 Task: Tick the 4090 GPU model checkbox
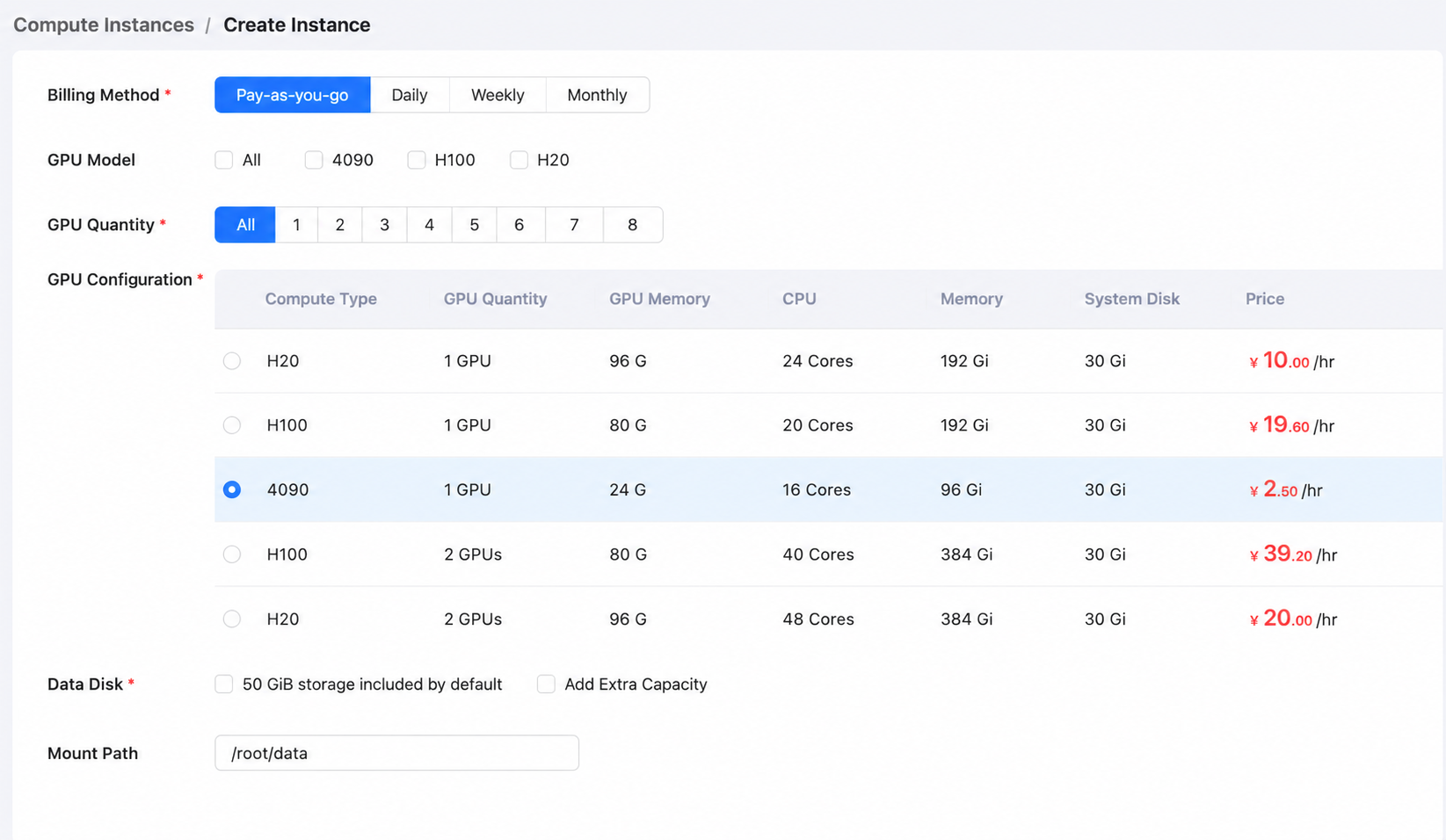click(314, 160)
